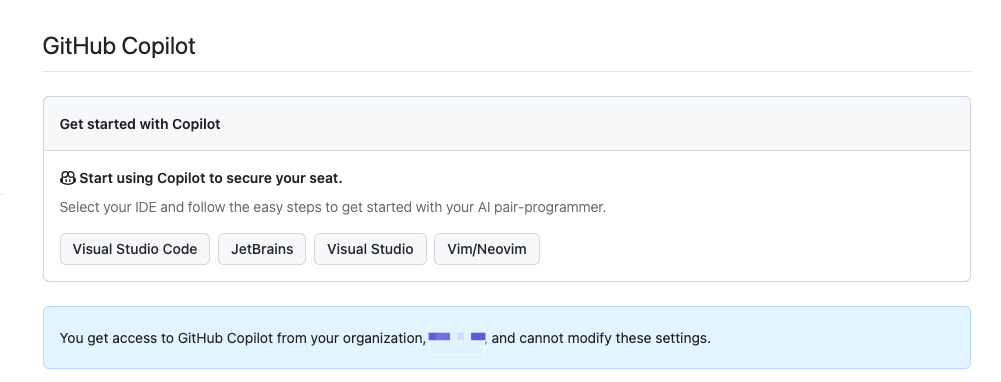Choose the Visual Studio Code IDE button

135,249
